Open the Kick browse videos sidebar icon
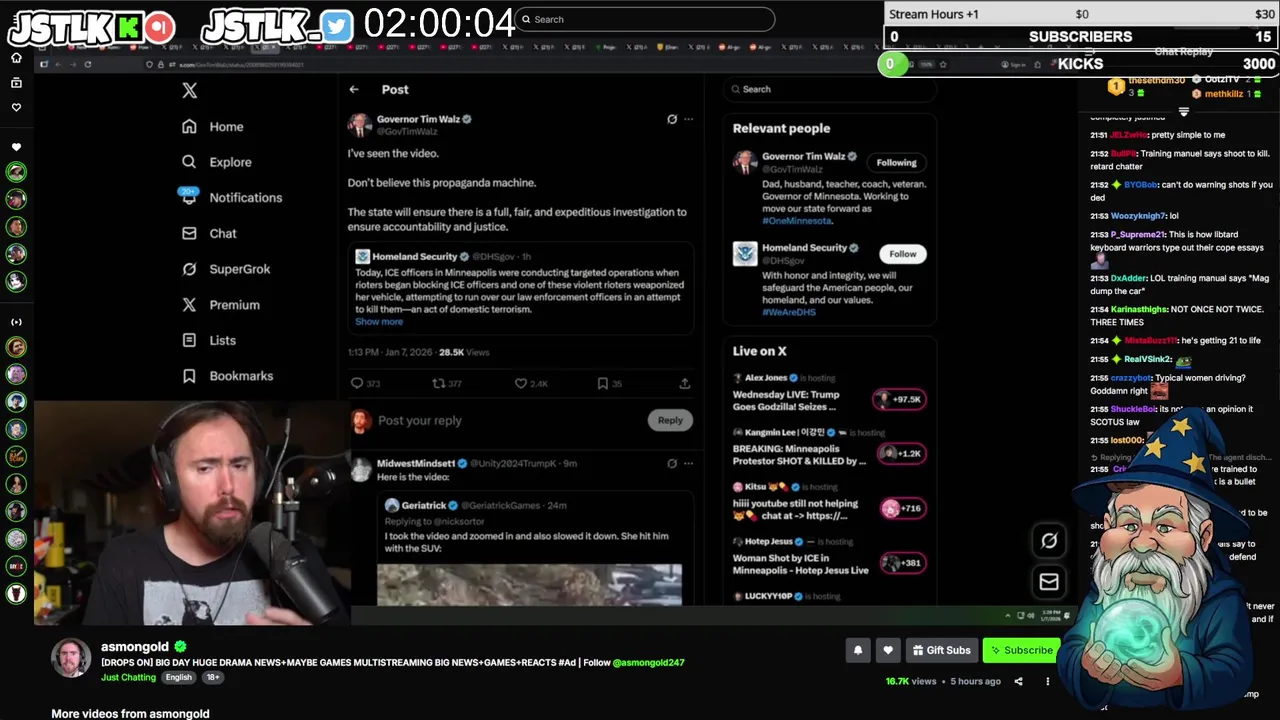 coord(16,82)
